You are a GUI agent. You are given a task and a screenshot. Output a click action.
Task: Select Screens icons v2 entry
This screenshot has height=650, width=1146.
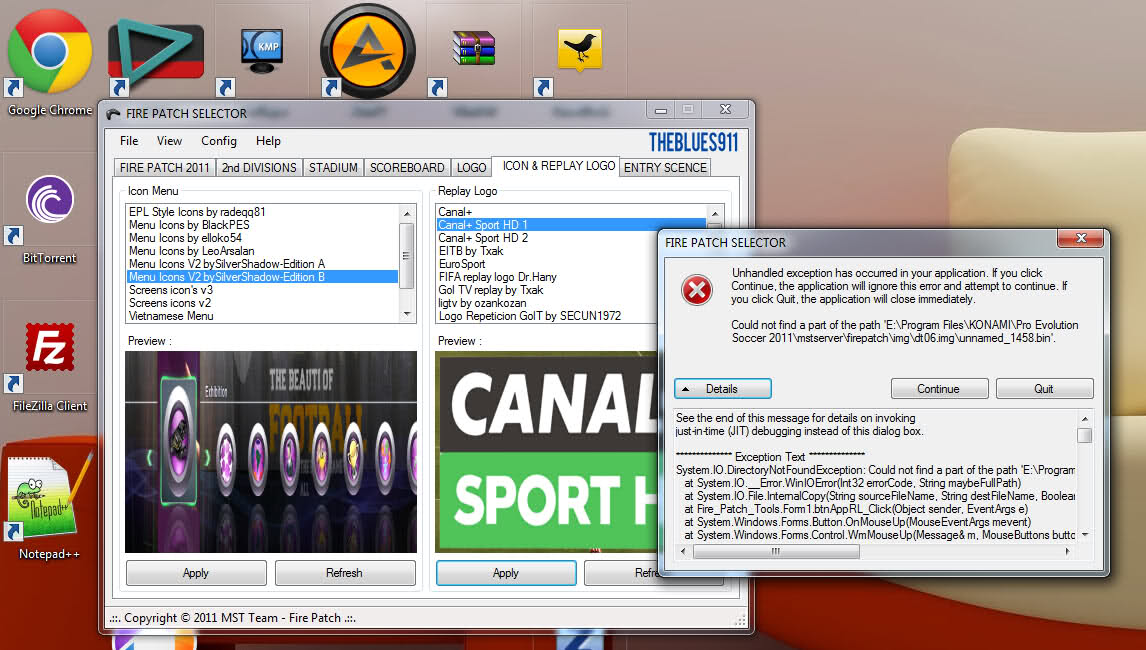(262, 303)
